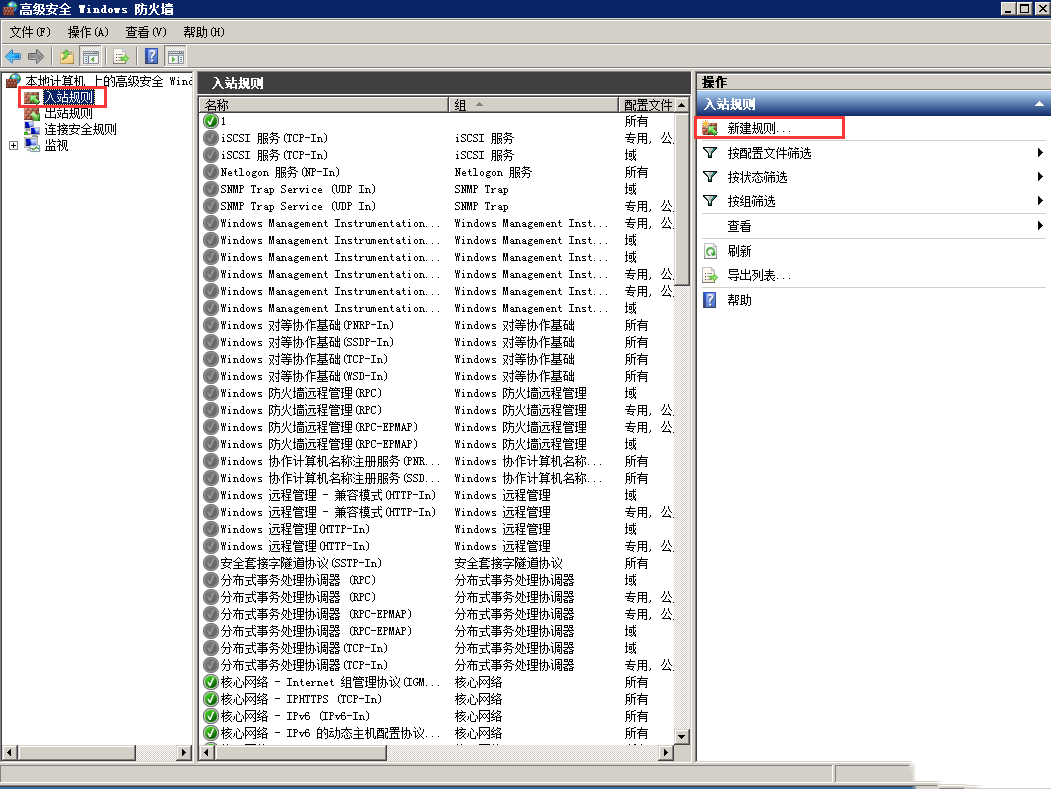This screenshot has height=789, width=1051.
Task: Select 监视 in the console tree
Action: click(56, 145)
